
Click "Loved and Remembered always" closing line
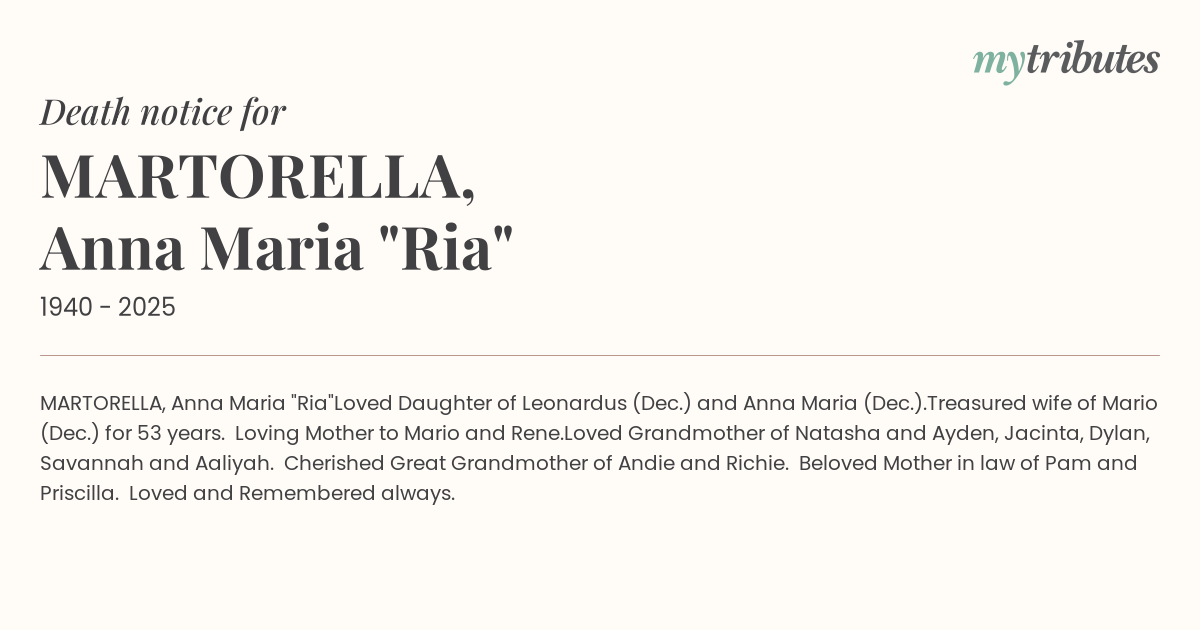pos(291,493)
